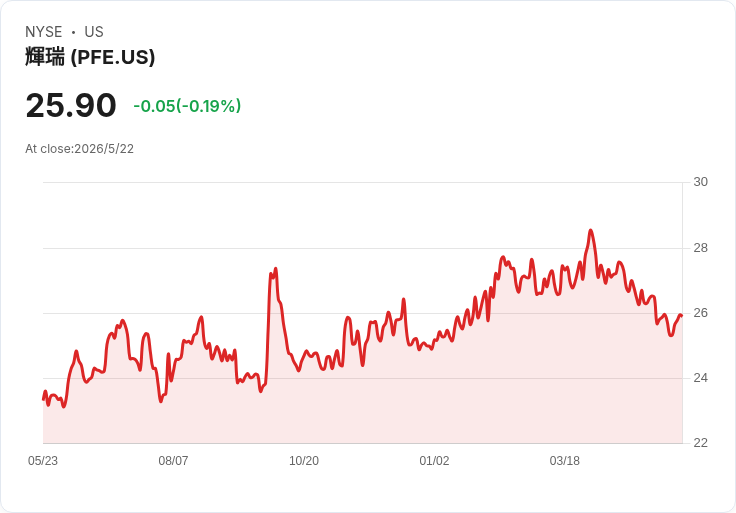Click the 22 price axis label
The image size is (736, 513).
point(700,442)
